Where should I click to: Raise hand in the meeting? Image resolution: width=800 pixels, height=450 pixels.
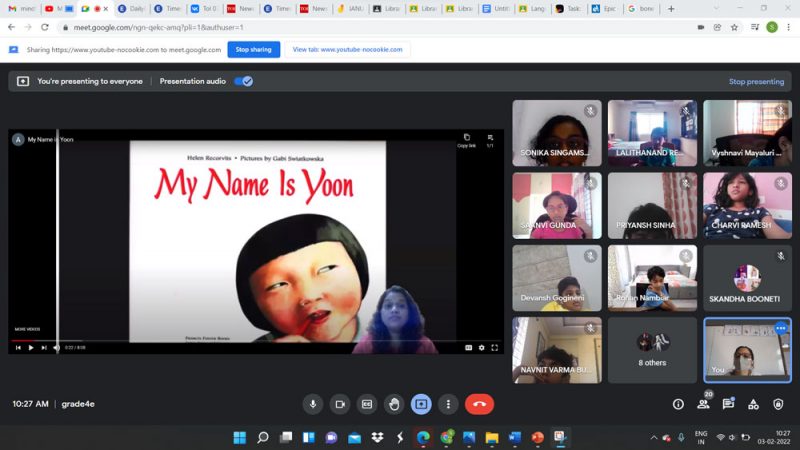click(x=394, y=404)
